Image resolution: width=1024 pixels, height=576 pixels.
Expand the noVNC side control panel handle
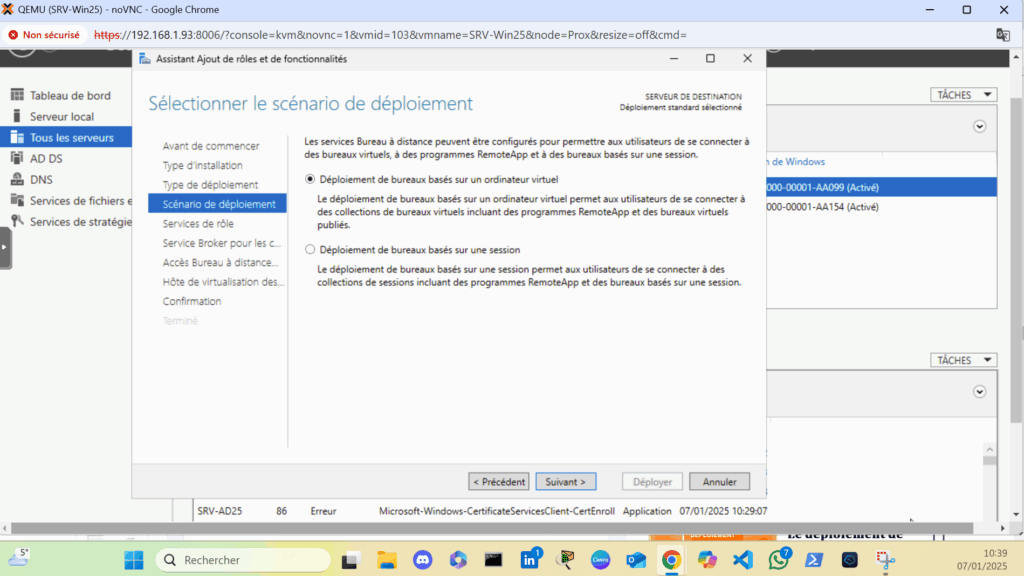point(5,248)
